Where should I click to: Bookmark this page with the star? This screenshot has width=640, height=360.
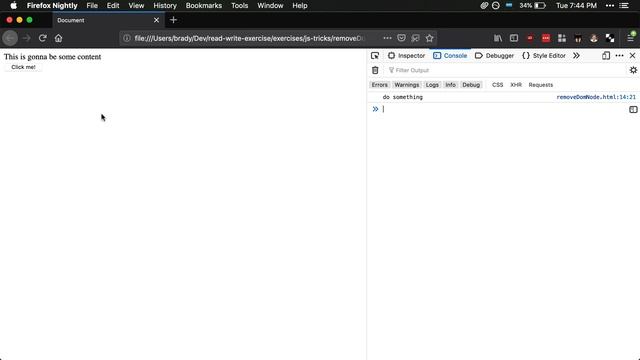[x=429, y=38]
